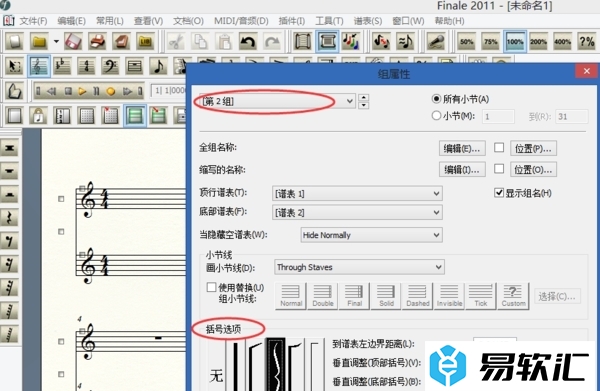Viewport: 600px width, 391px height.
Task: Set zoom to 75%
Action: click(491, 41)
